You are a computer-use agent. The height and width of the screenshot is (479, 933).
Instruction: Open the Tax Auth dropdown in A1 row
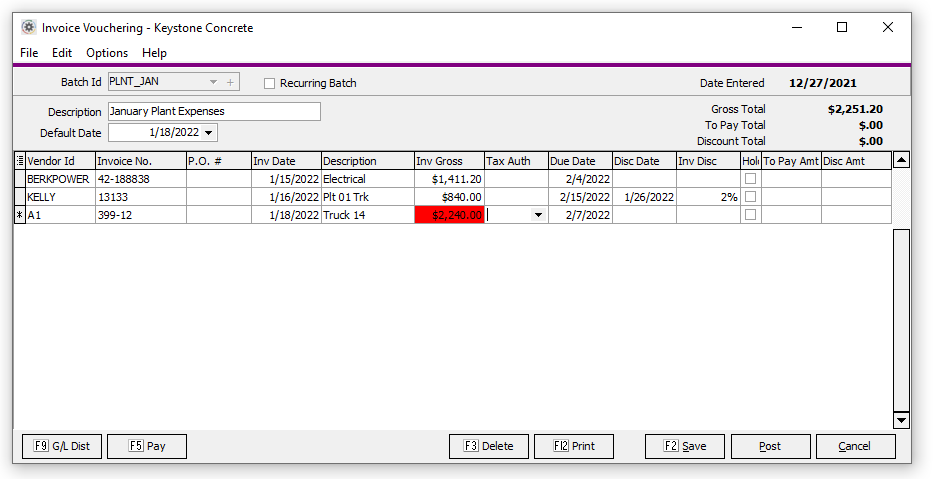[x=539, y=215]
